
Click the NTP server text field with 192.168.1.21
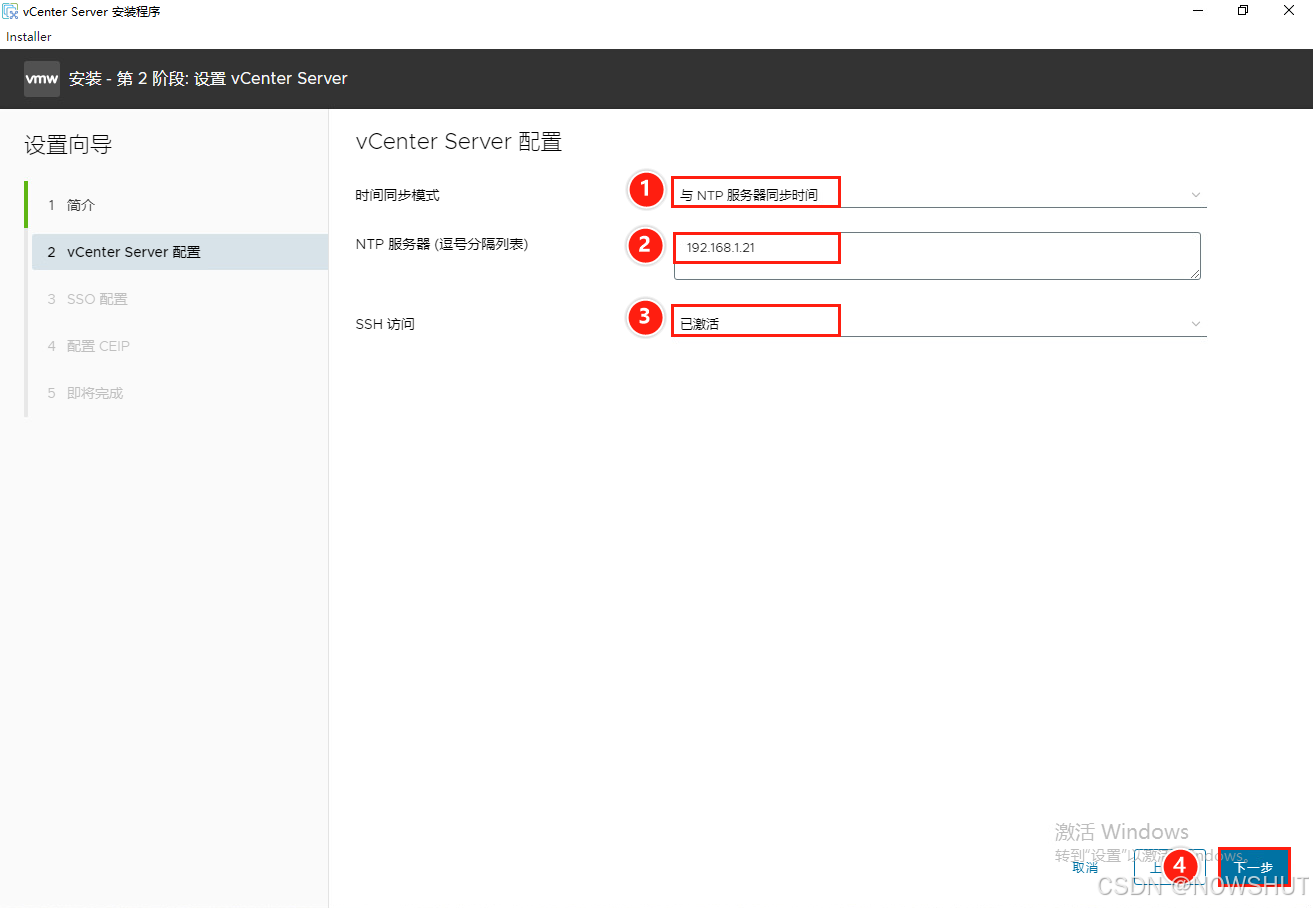937,256
